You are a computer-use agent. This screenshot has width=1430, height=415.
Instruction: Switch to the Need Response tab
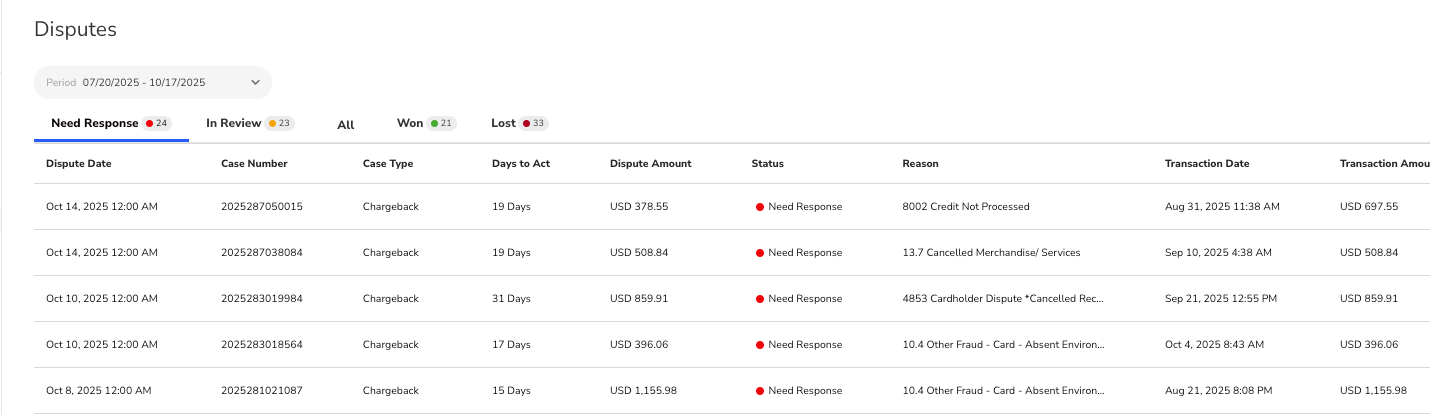click(x=95, y=123)
